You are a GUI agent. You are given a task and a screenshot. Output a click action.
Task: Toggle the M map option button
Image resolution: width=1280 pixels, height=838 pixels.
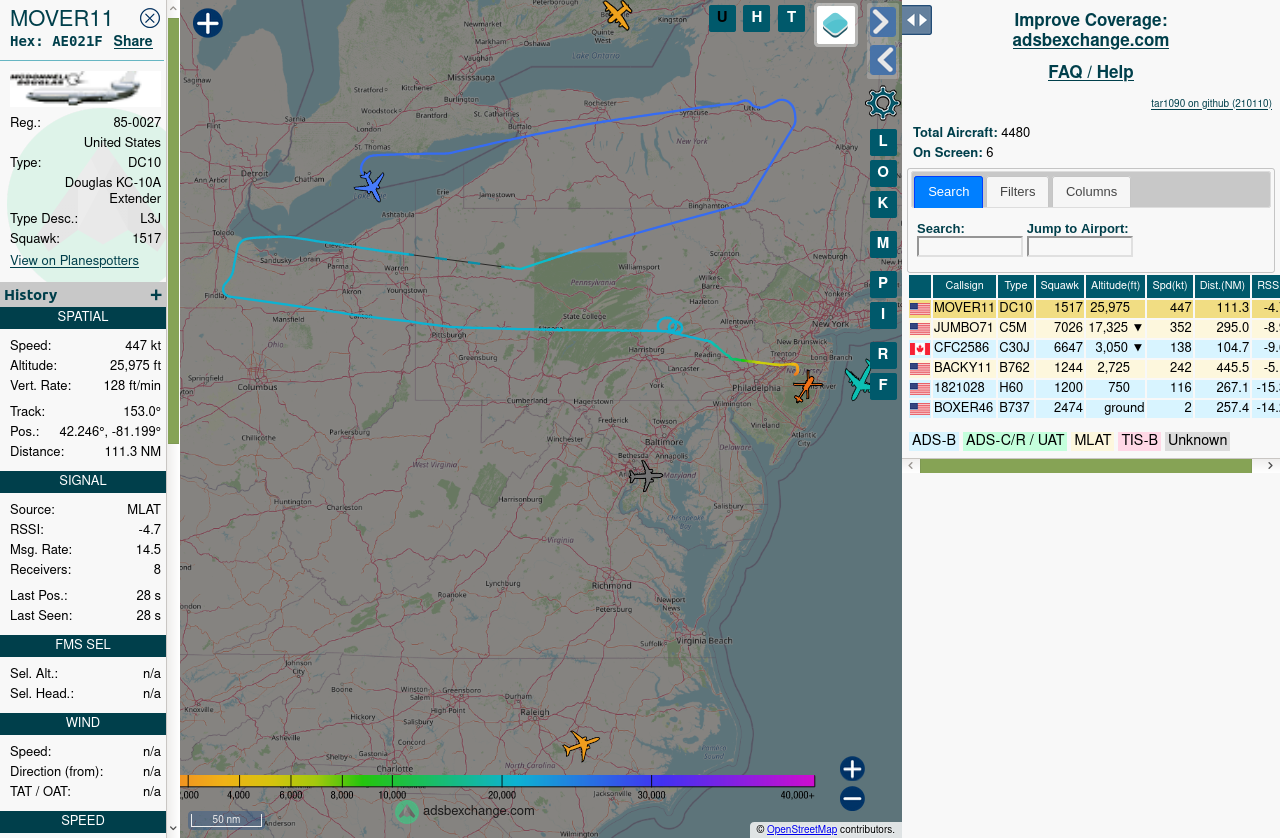pos(883,244)
